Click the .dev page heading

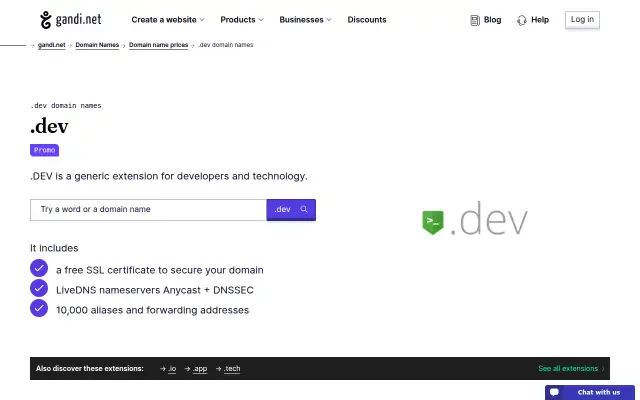49,126
